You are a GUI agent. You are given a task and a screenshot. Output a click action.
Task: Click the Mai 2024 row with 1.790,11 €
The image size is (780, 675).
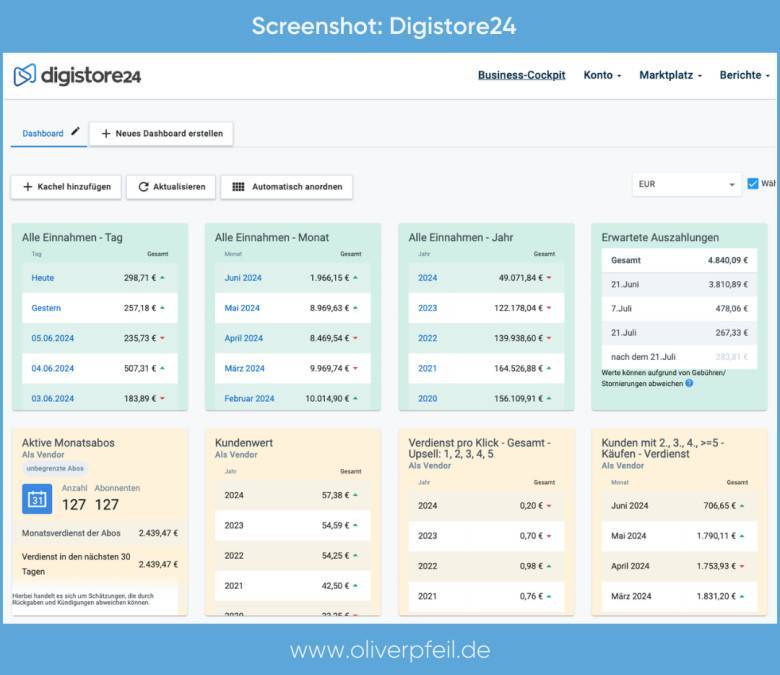pos(679,536)
